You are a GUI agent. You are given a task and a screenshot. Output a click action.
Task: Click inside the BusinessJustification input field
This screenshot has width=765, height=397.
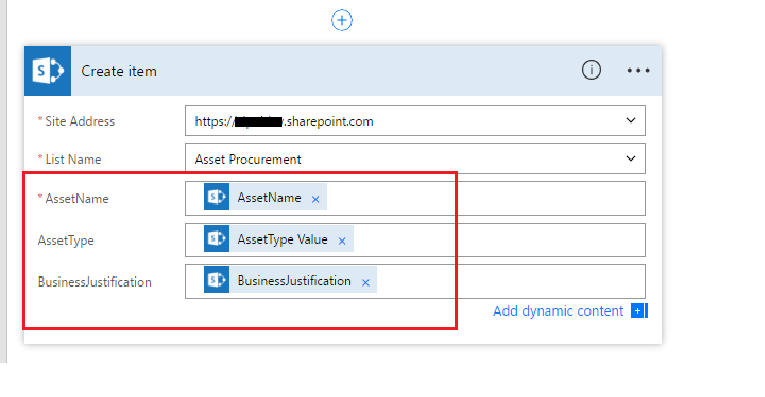click(415, 281)
